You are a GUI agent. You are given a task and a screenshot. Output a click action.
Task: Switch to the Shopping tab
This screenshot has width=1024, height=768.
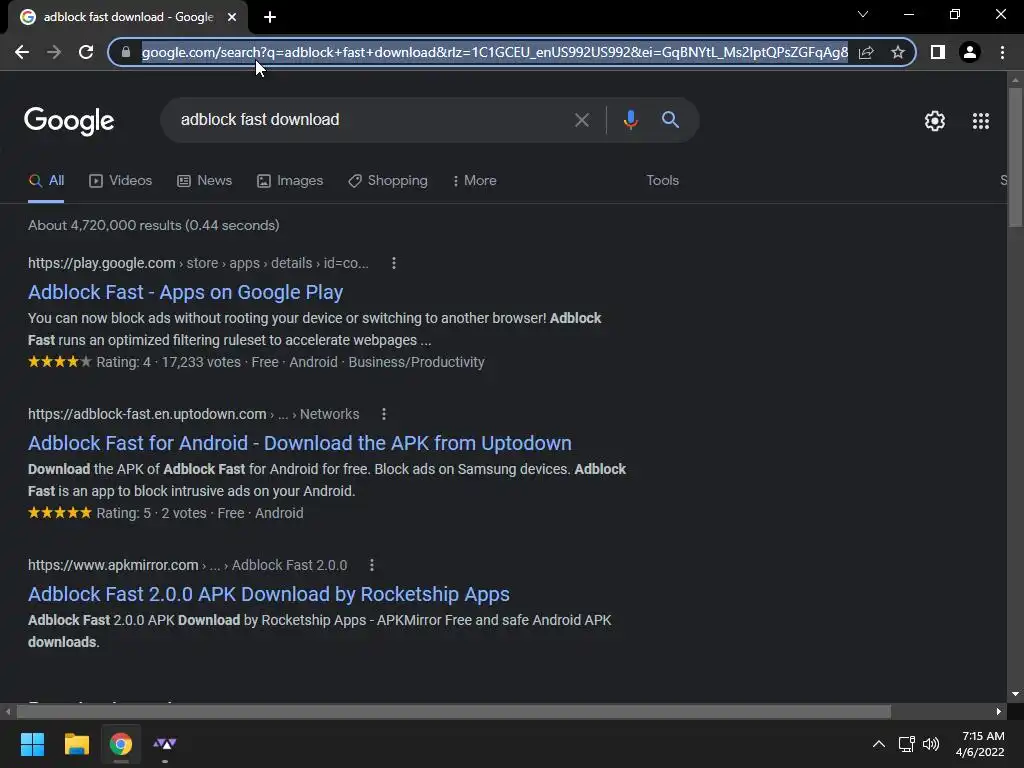point(388,181)
